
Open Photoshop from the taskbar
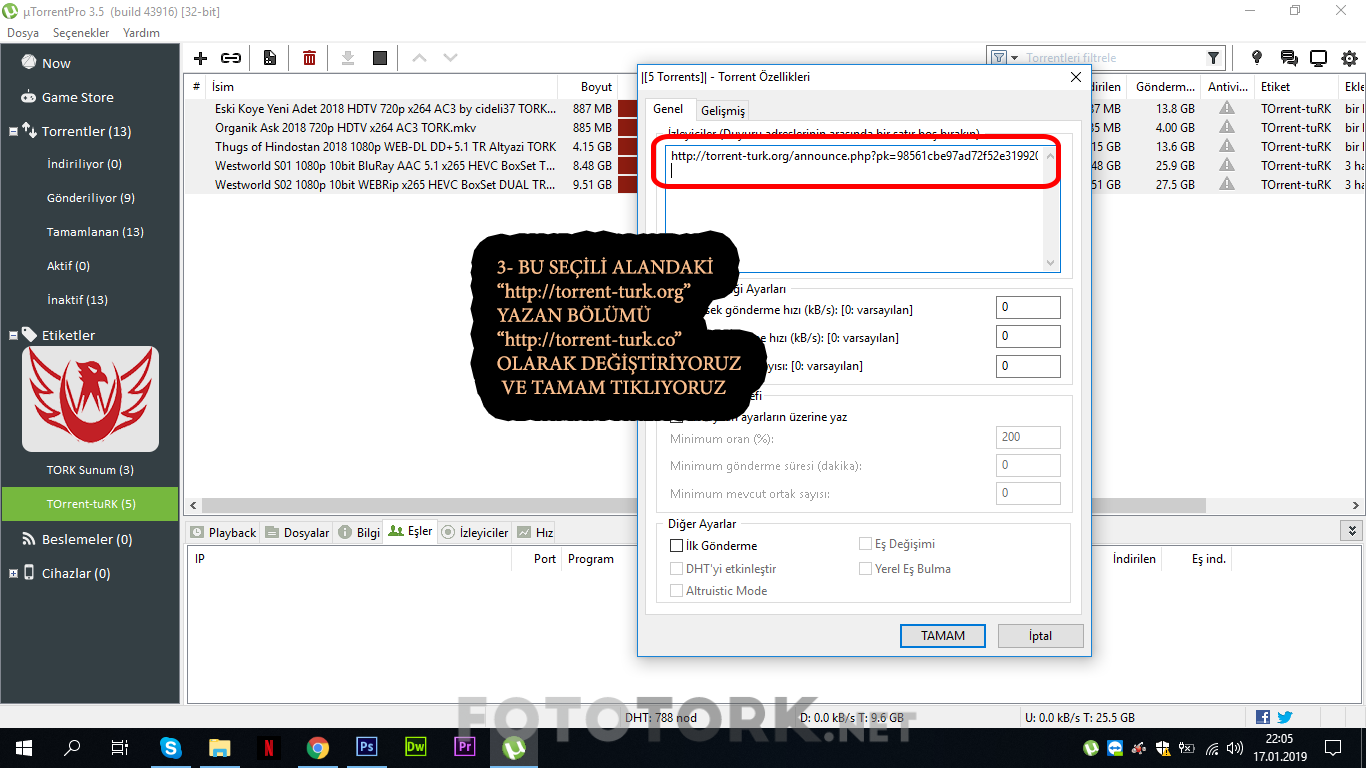[x=366, y=747]
